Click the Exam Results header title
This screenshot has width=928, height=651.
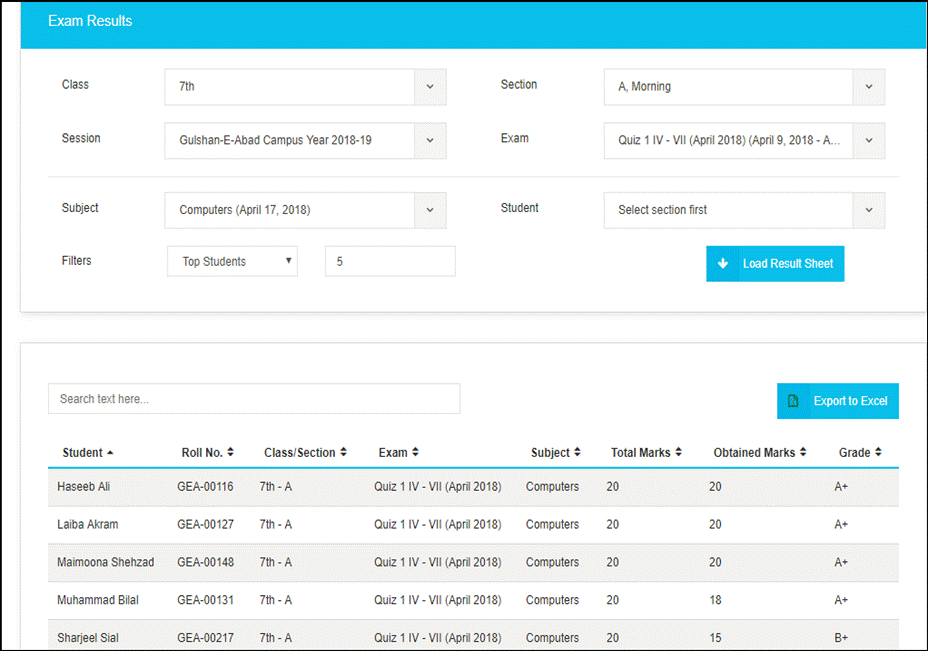(90, 21)
